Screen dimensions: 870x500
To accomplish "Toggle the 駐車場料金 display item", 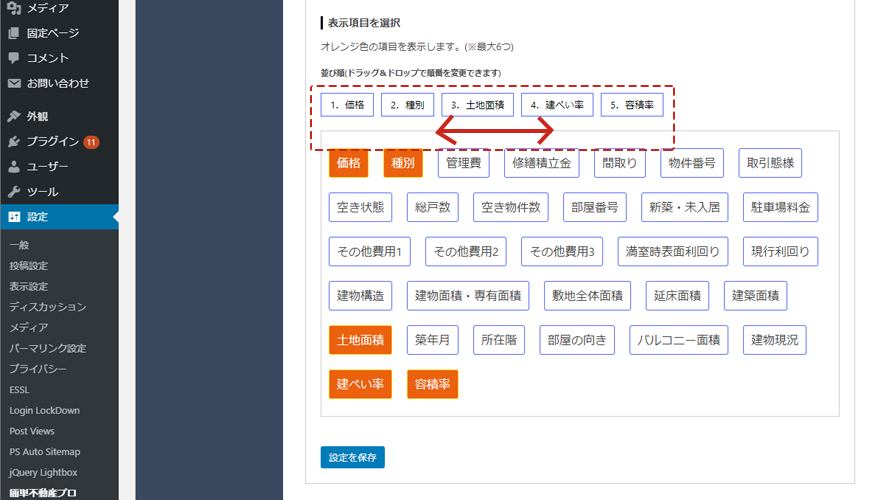I will point(782,207).
